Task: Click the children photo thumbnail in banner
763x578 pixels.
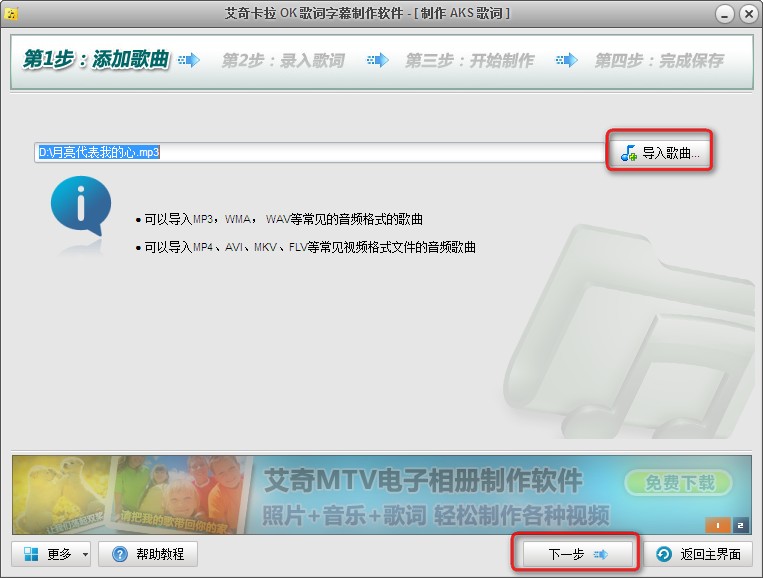Action: 180,495
